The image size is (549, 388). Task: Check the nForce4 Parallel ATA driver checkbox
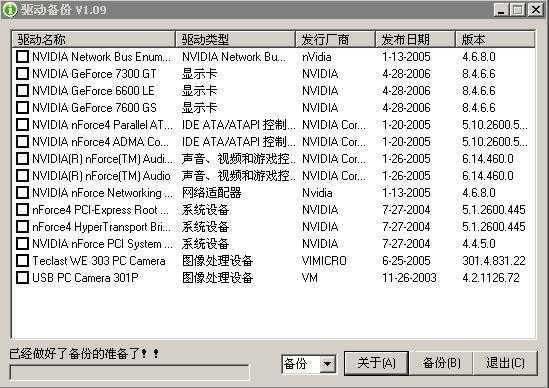(22, 124)
